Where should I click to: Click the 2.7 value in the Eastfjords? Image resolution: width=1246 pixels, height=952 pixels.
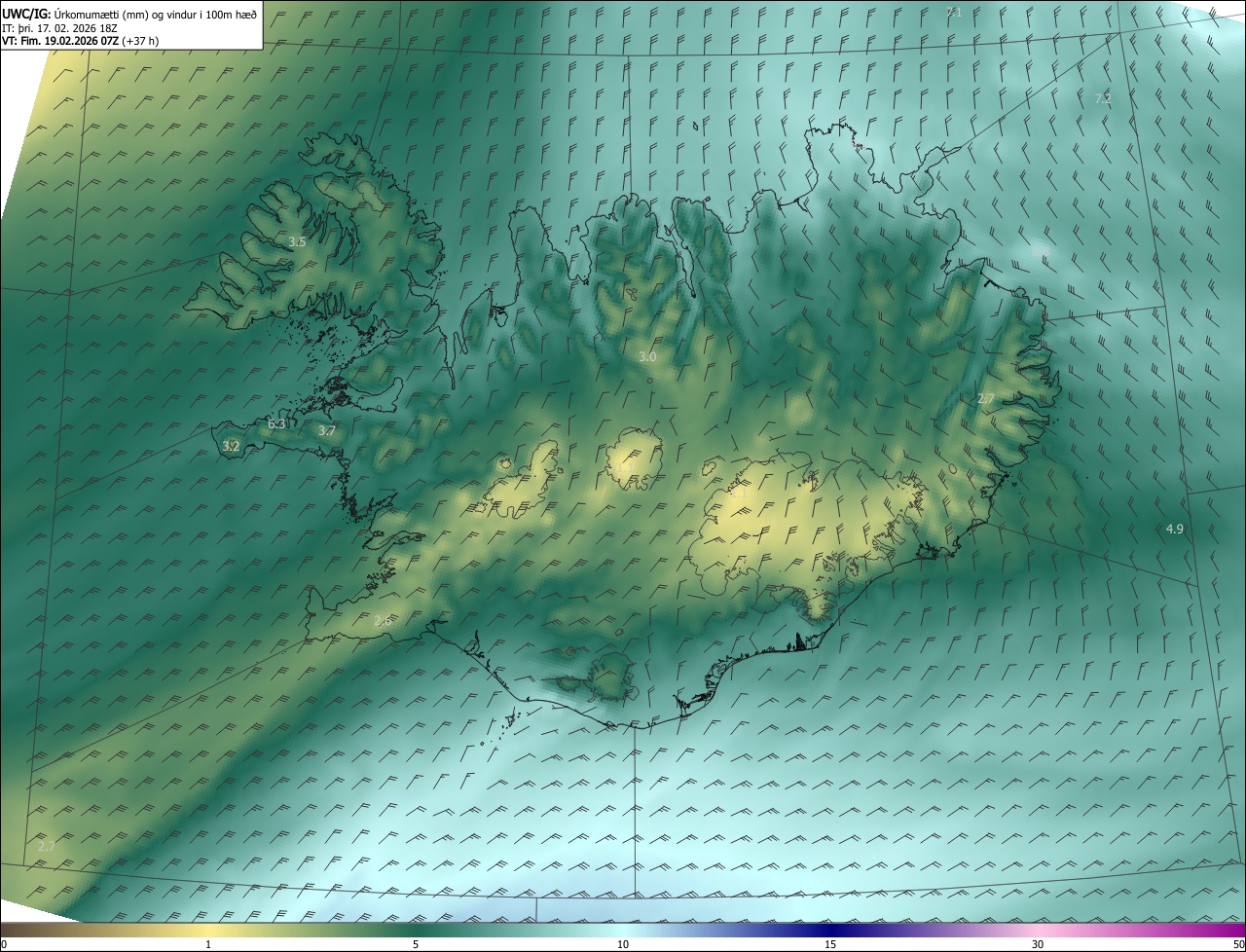[986, 399]
